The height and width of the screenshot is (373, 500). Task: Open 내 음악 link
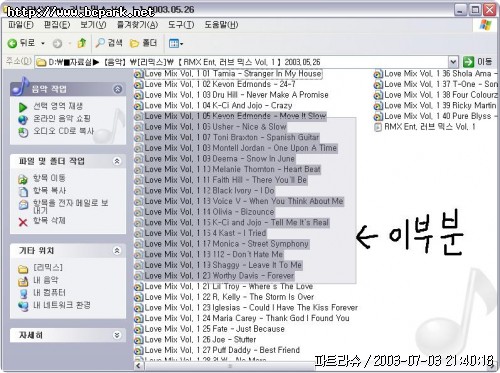click(x=46, y=280)
